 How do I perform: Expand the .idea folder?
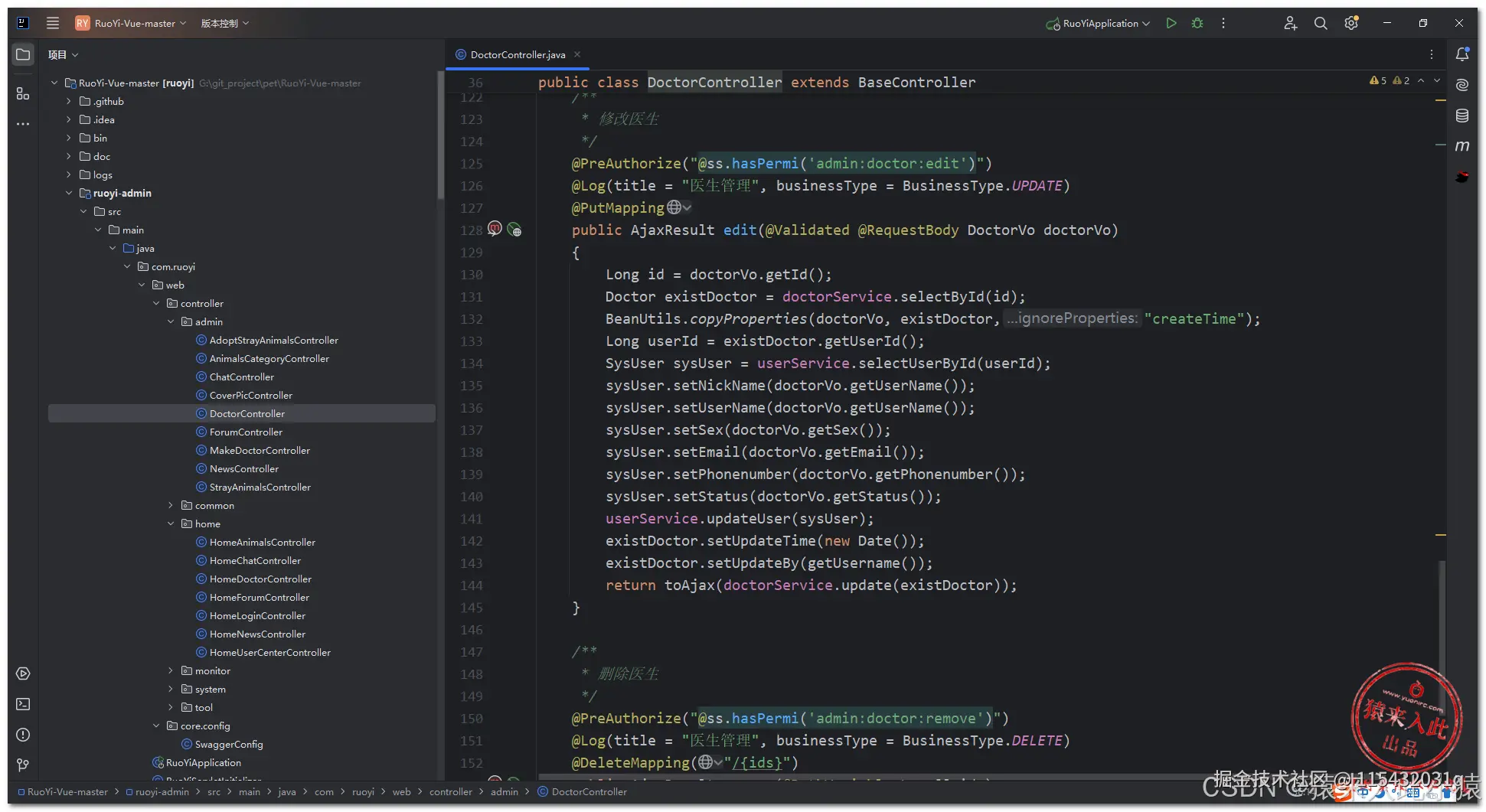68,119
